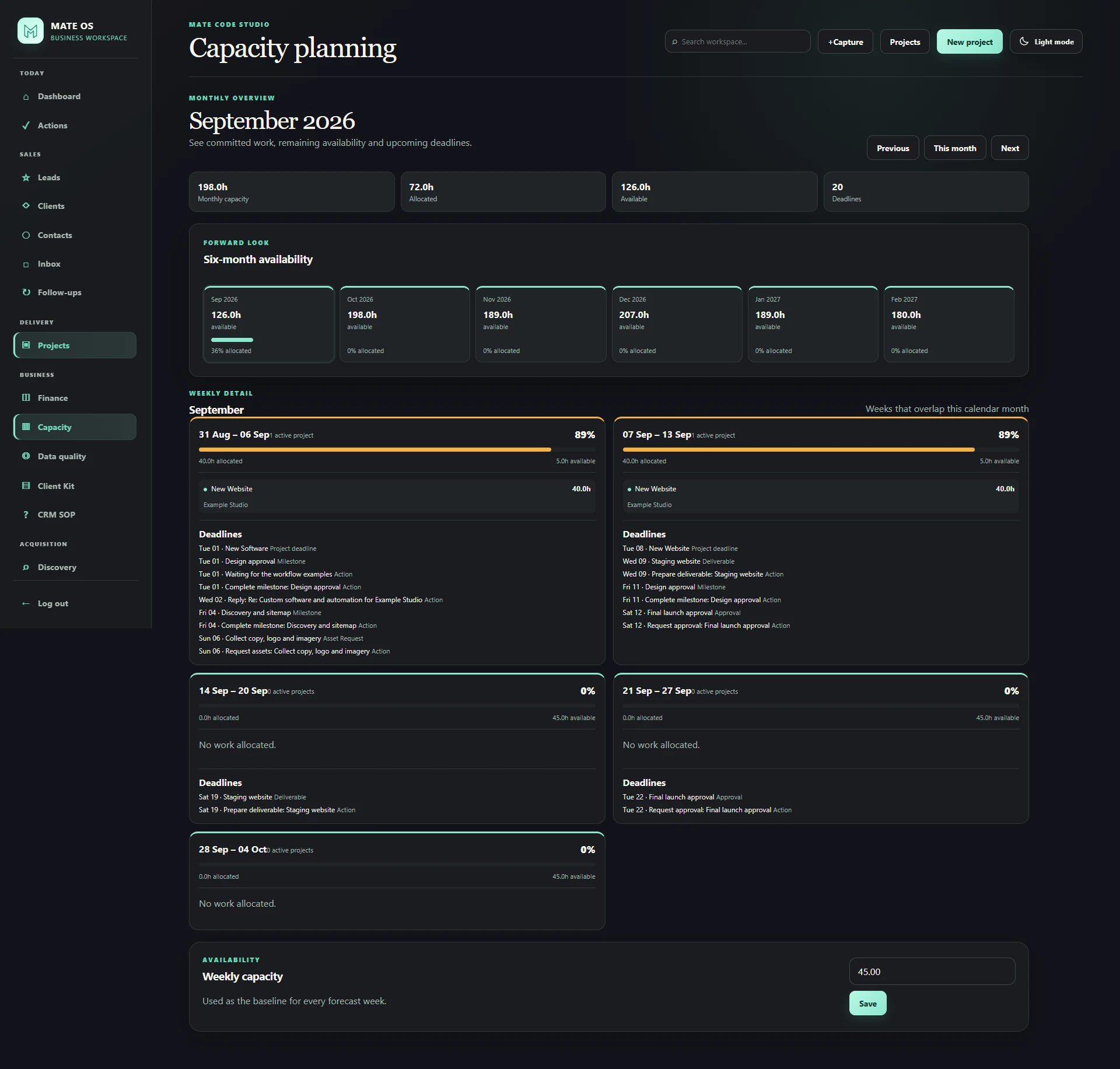Screen dimensions: 1120x1069
Task: Click 'Fri 04 · Discovery and sitemap' milestone
Action: (x=260, y=613)
